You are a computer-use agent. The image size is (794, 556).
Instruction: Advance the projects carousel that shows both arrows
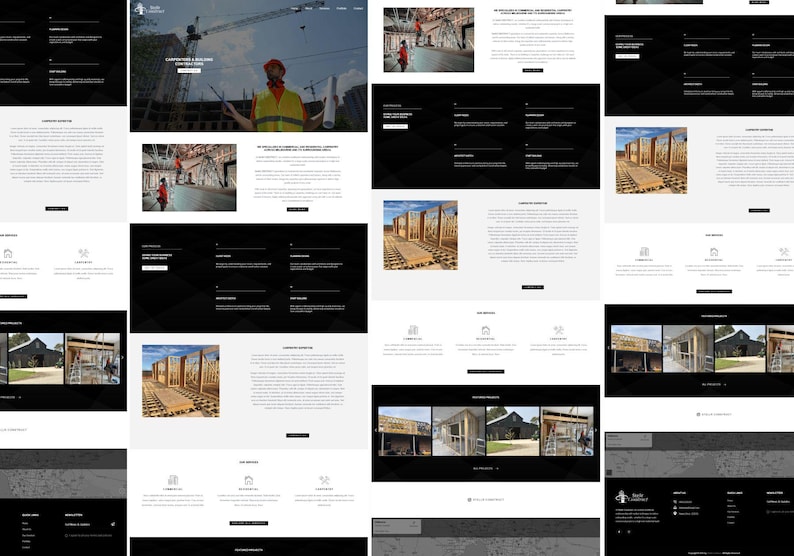pyautogui.click(x=596, y=430)
